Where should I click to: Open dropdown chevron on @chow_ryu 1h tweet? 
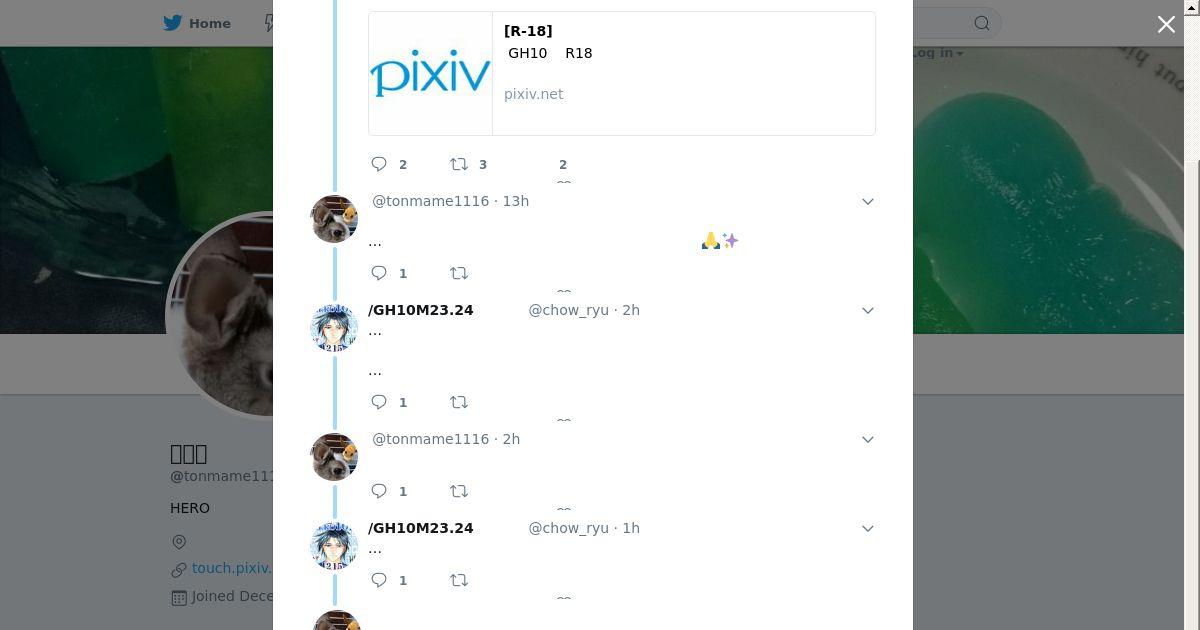pyautogui.click(x=868, y=528)
